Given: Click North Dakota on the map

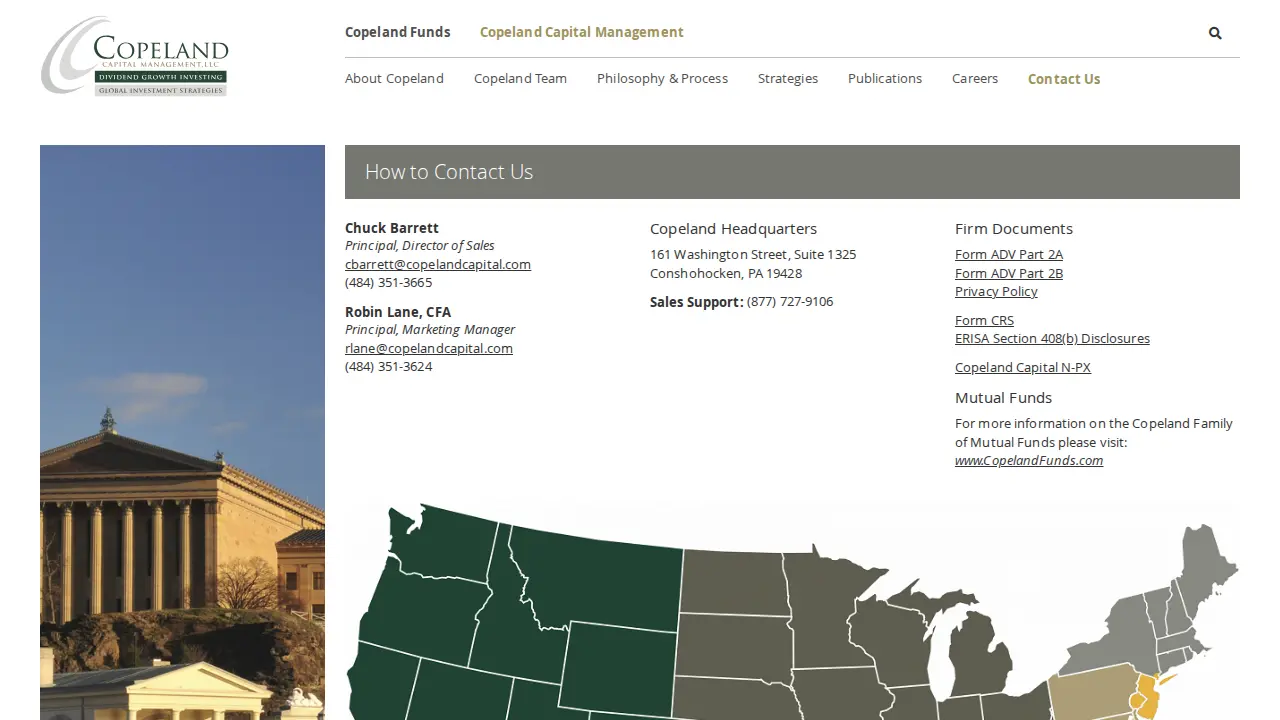Looking at the screenshot, I should pyautogui.click(x=734, y=581).
